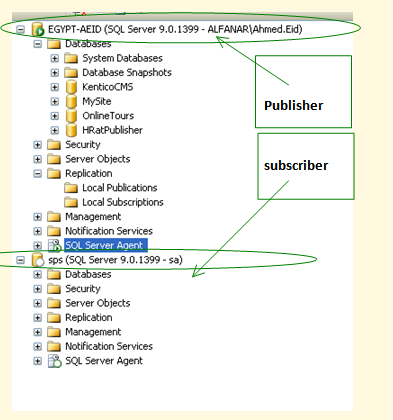Expand the OnlineTours database node
Screen dimensions: 393x420
pos(55,116)
